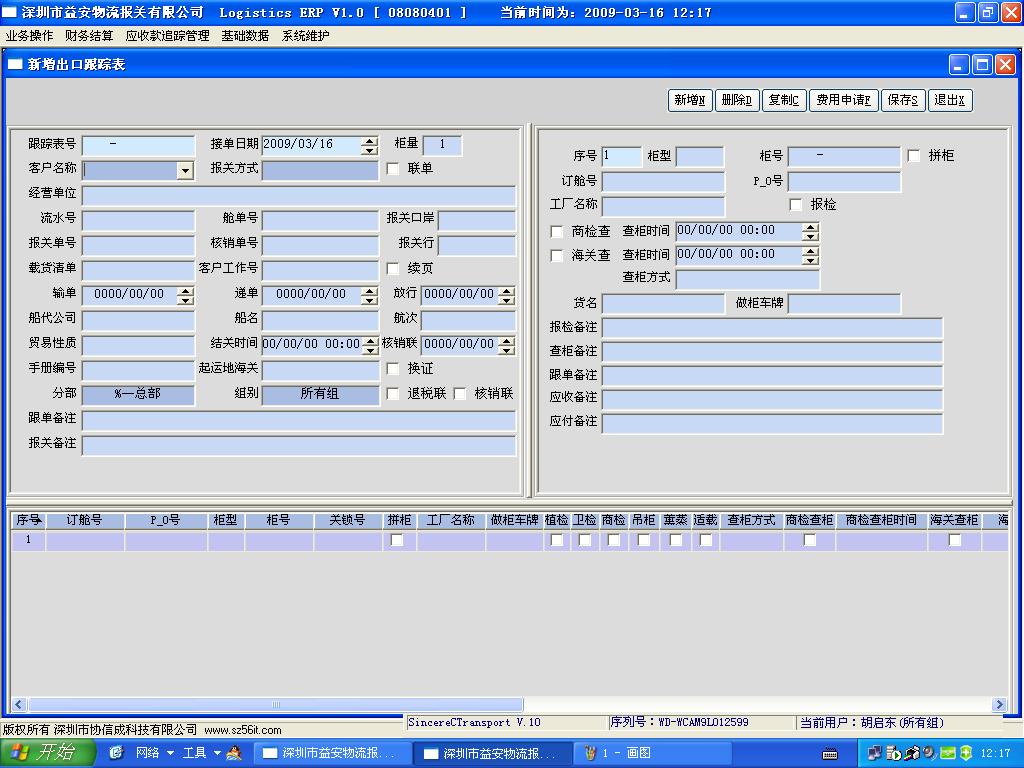Open the 工具 dropdown on the taskbar

point(217,753)
